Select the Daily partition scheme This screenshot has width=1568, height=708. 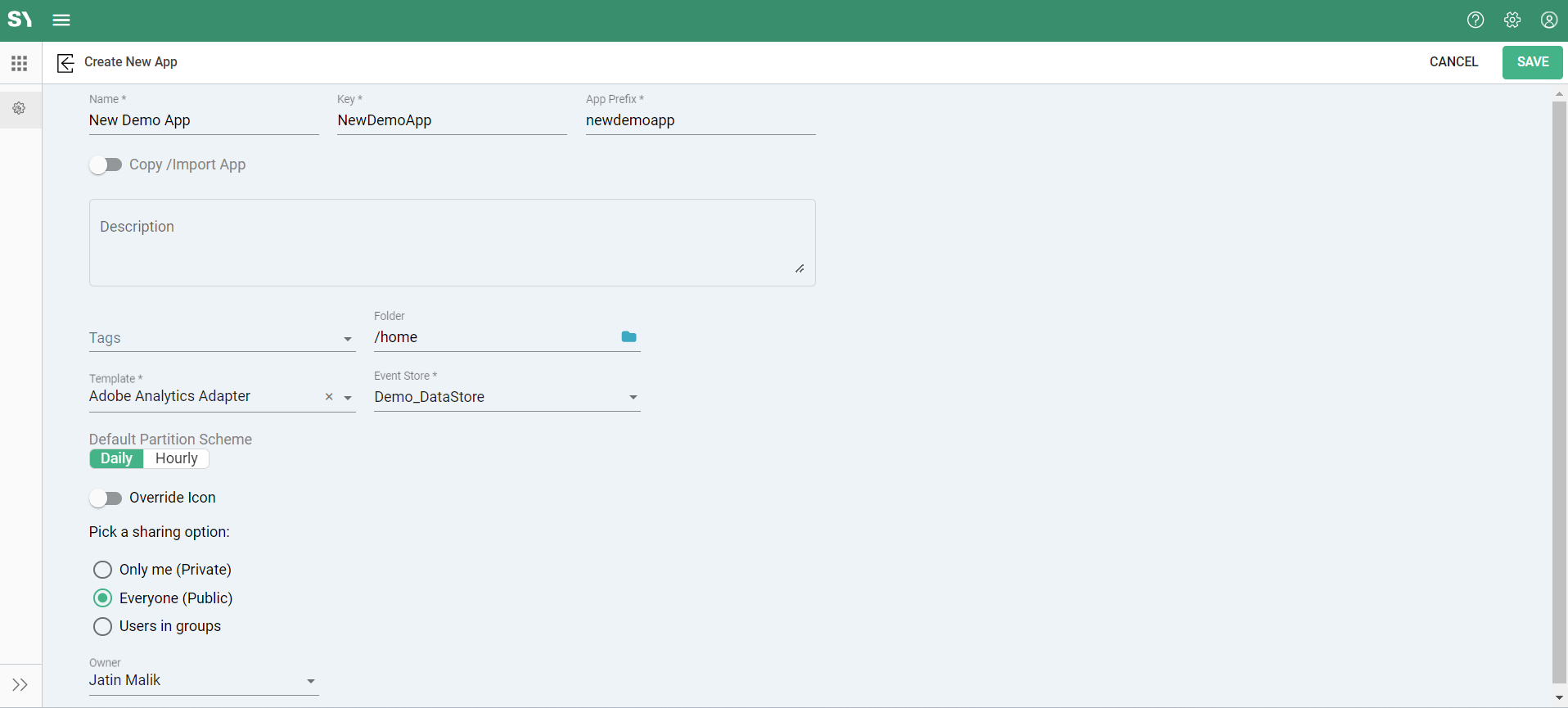[x=116, y=458]
